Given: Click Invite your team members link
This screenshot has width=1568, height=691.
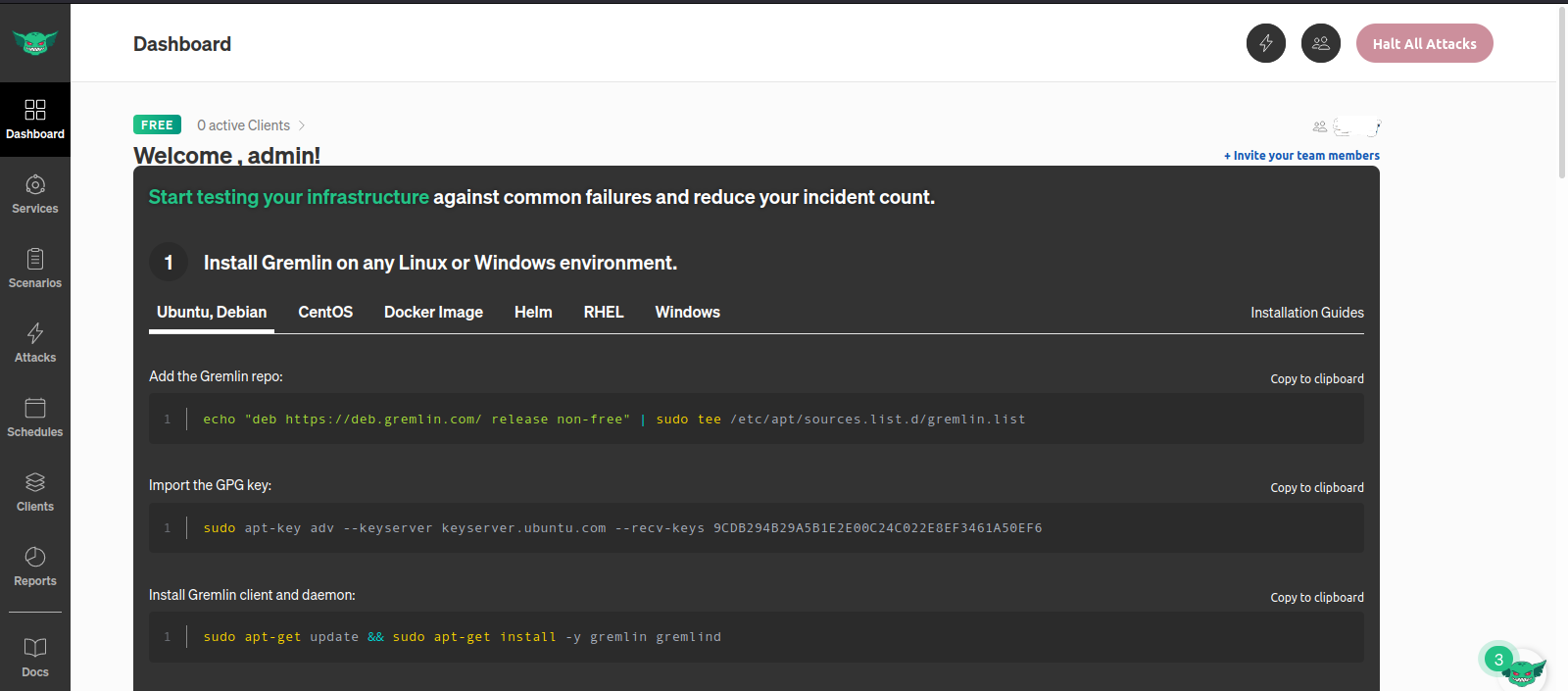Looking at the screenshot, I should [x=1301, y=155].
